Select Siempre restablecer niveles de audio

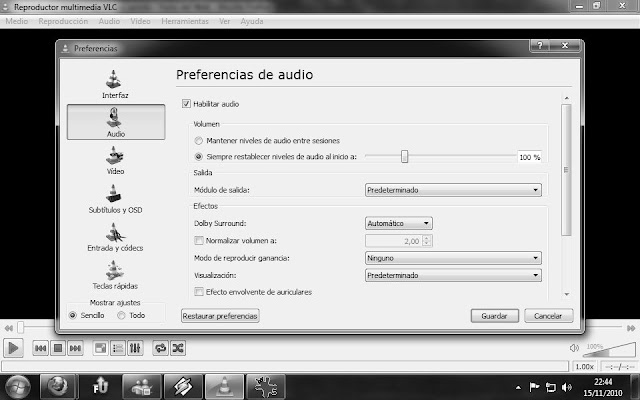click(x=199, y=157)
